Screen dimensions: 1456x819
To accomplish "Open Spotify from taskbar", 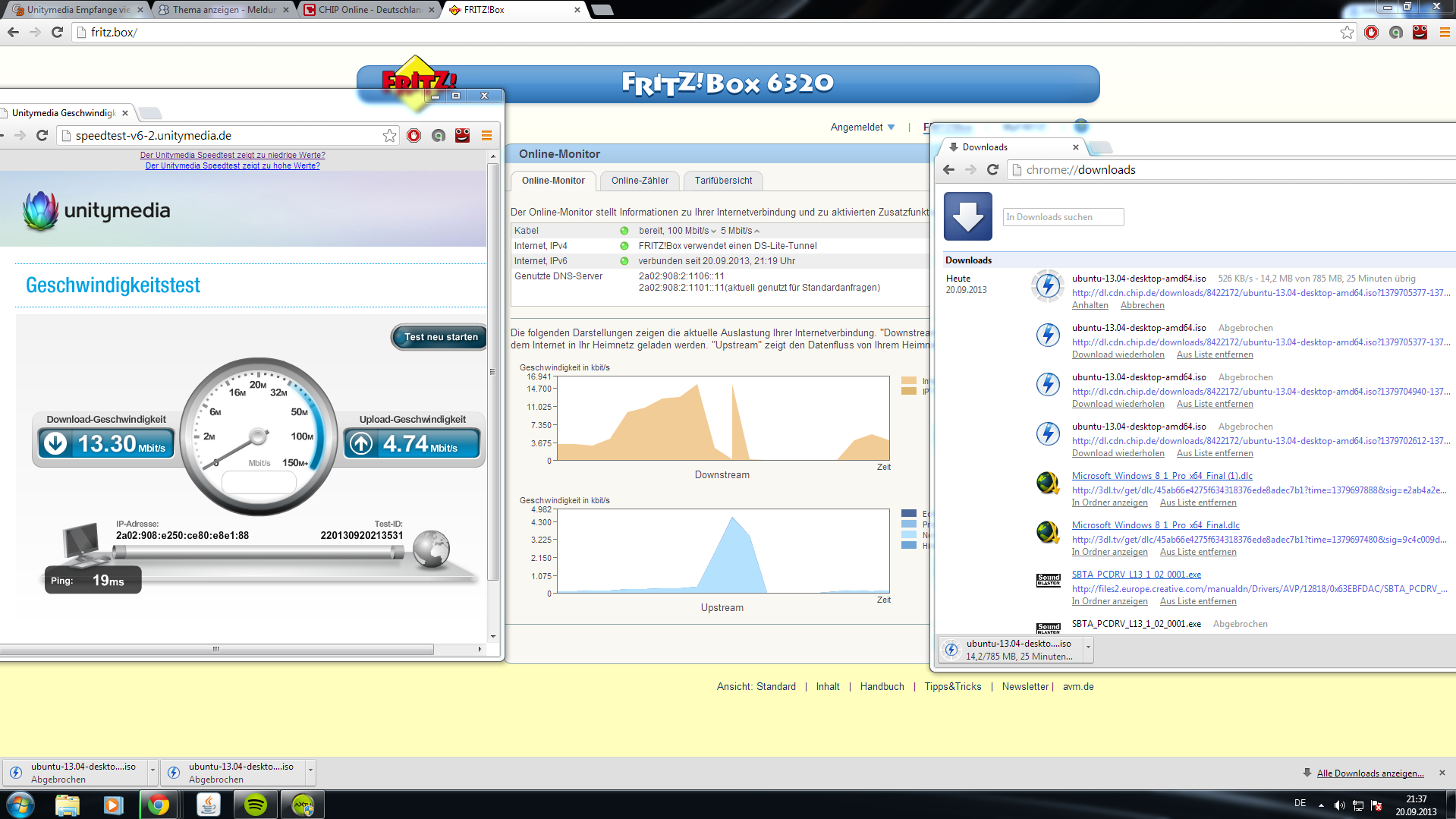I will 255,805.
